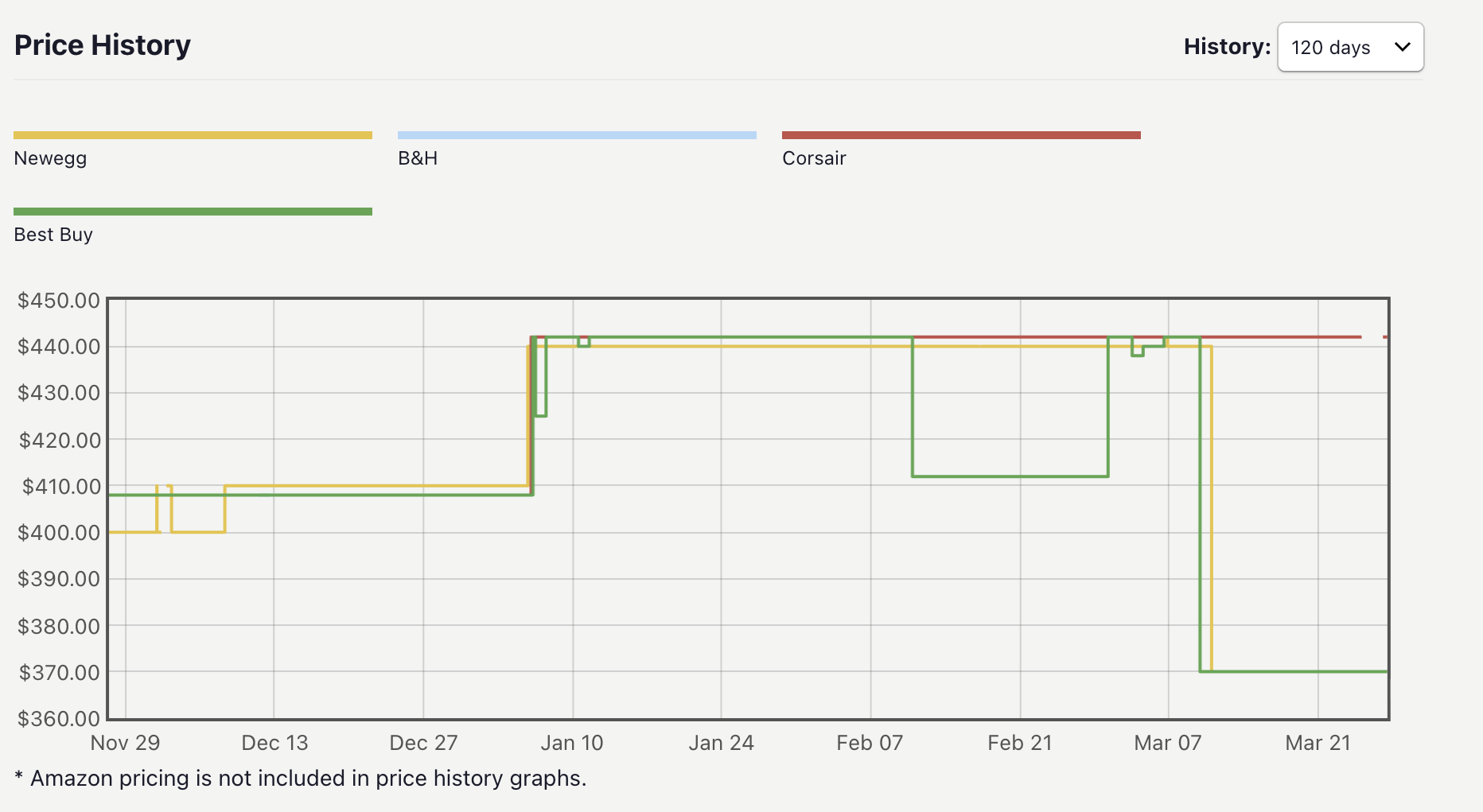Viewport: 1483px width, 812px height.
Task: Click the Corsair legend label
Action: point(814,158)
